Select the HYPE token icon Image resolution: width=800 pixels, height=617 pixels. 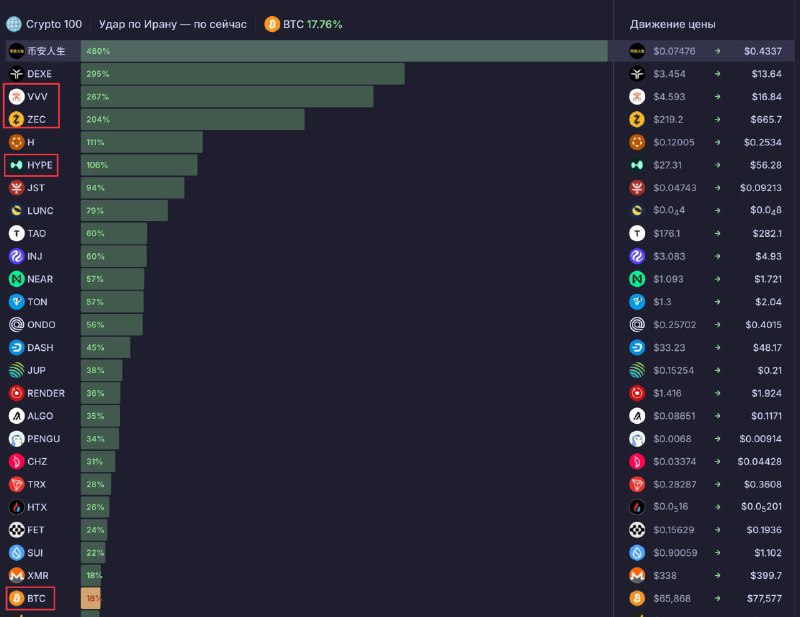point(16,165)
